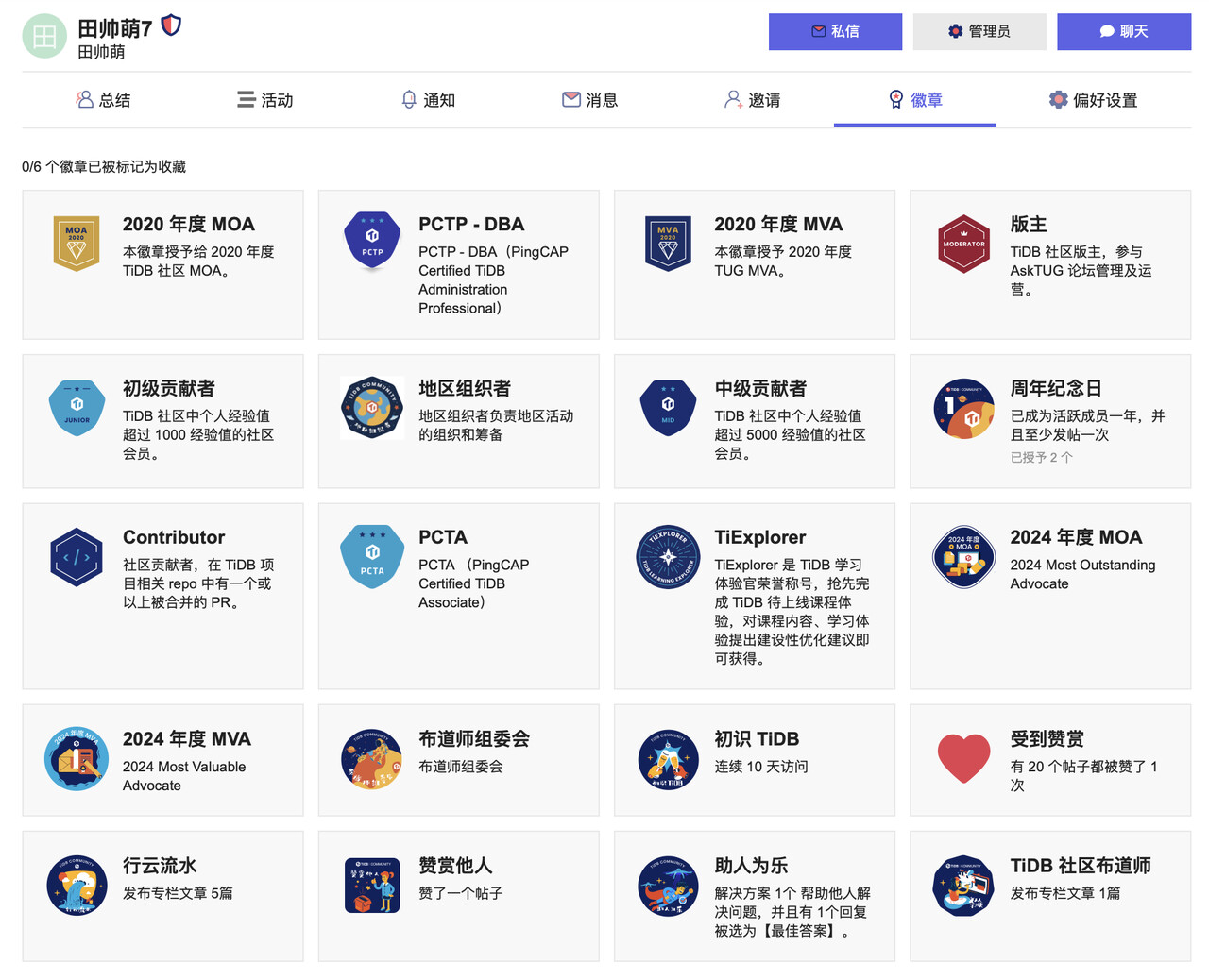
Task: Click the 赞赏他人 badge icon
Action: 372,886
